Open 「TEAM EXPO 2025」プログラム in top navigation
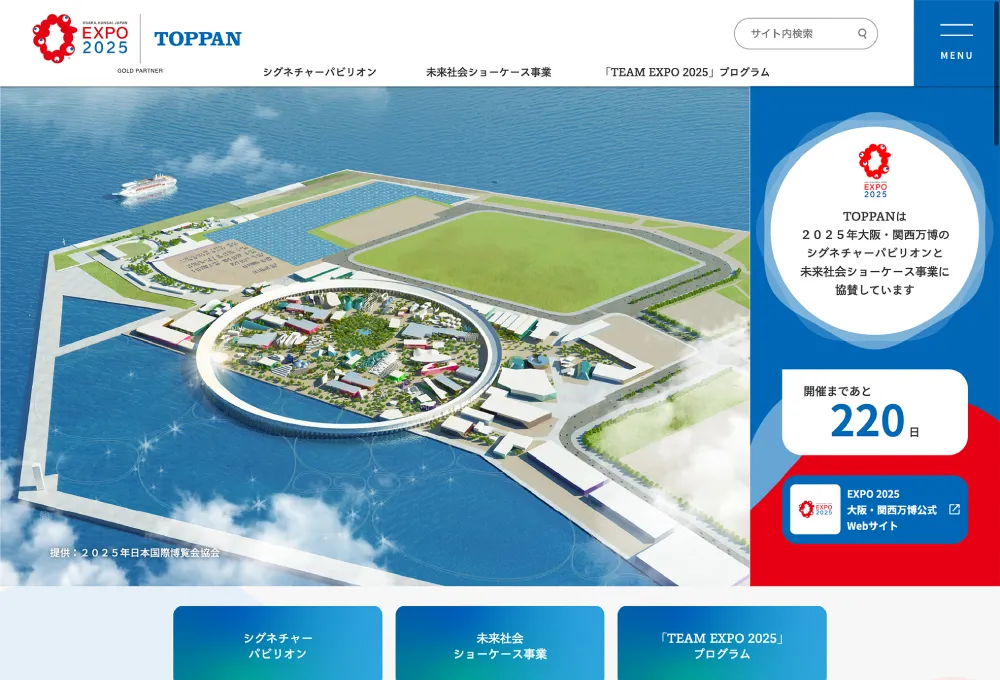Viewport: 1000px width, 680px height. click(x=685, y=72)
